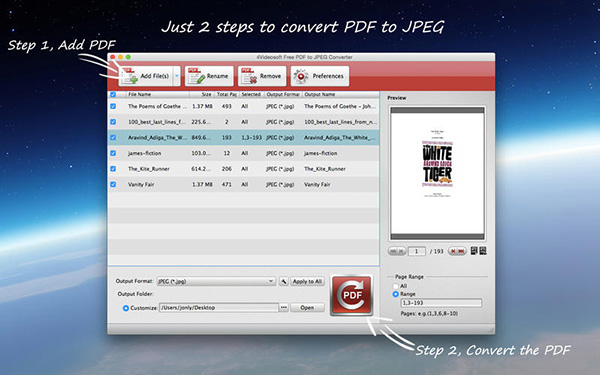Viewport: 600px width, 375px height.
Task: Click the output format cell of Vanity Fair
Action: (280, 184)
